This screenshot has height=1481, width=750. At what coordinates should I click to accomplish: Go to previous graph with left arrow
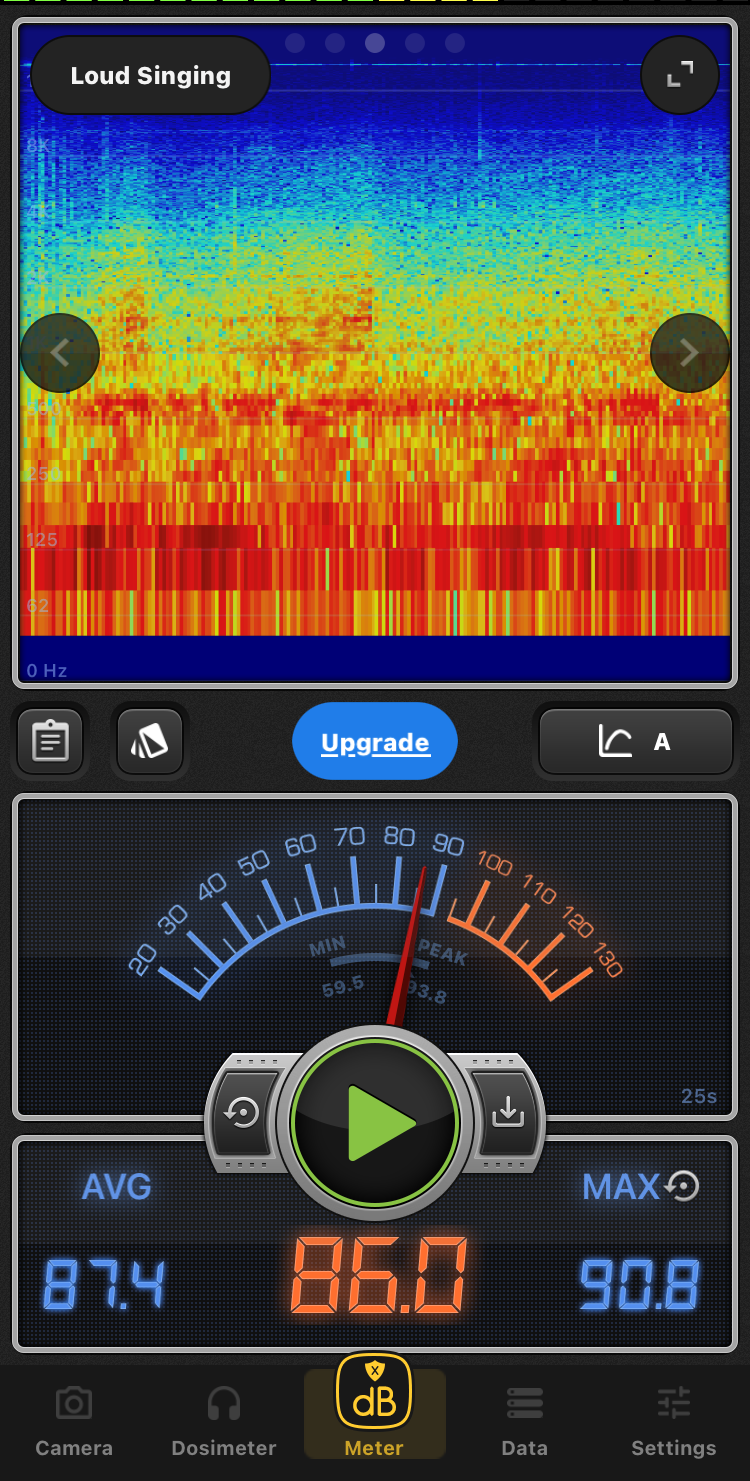pos(60,353)
